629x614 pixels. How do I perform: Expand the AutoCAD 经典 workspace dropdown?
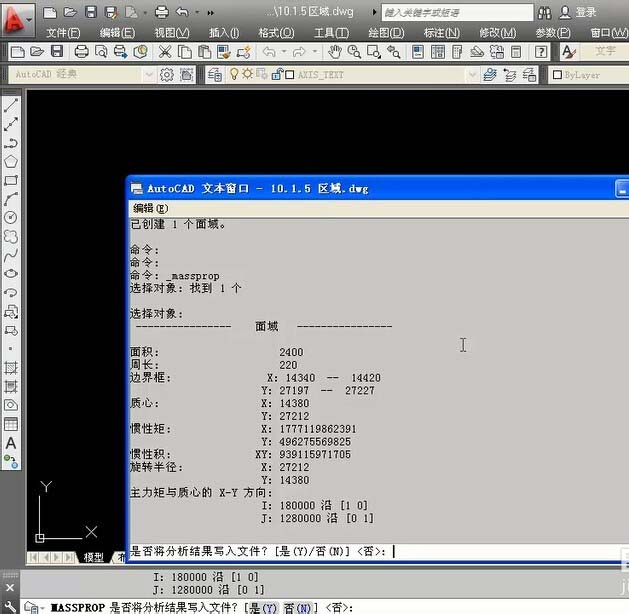tap(149, 75)
